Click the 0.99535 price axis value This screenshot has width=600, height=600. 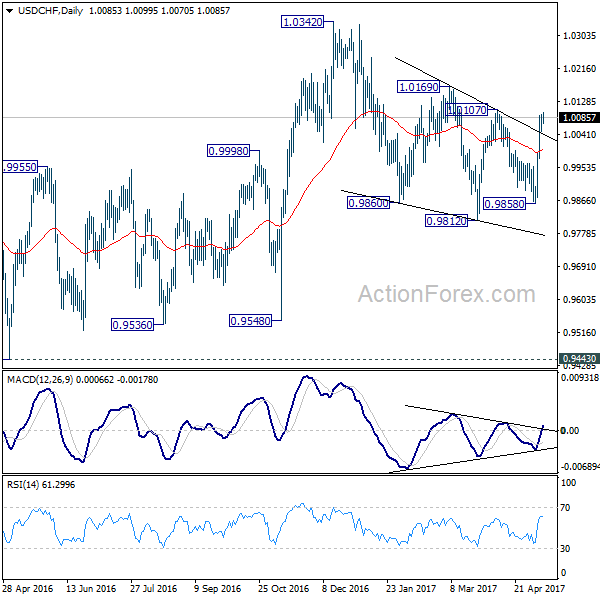(579, 167)
